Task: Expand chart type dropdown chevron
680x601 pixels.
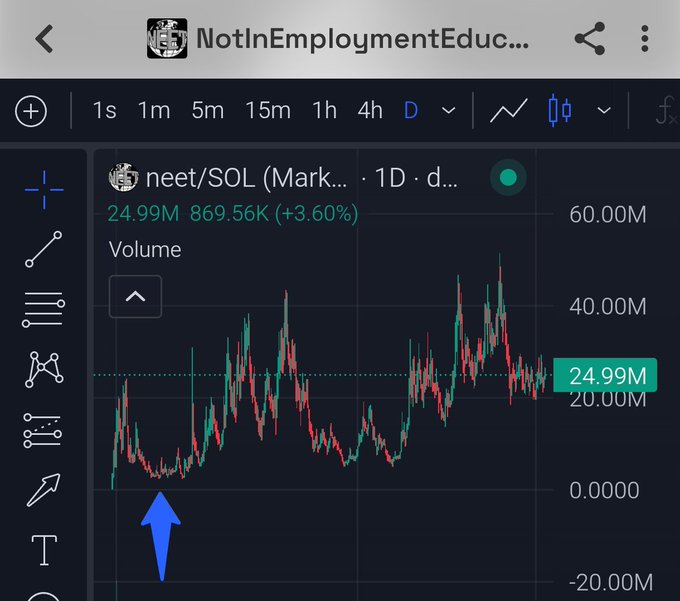Action: (604, 111)
